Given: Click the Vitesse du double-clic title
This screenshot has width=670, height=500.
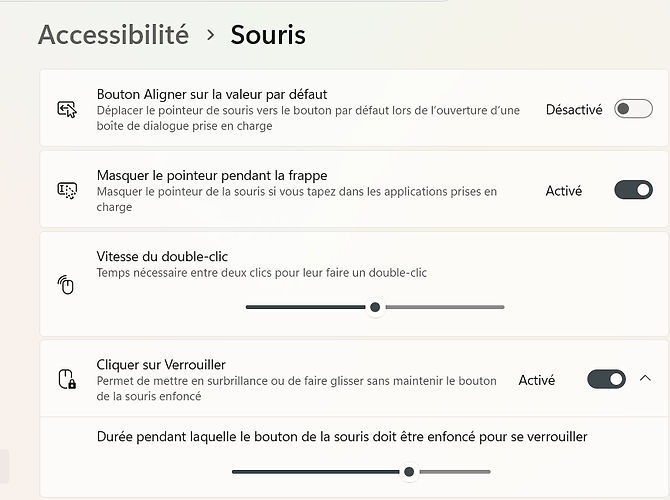Looking at the screenshot, I should 162,256.
